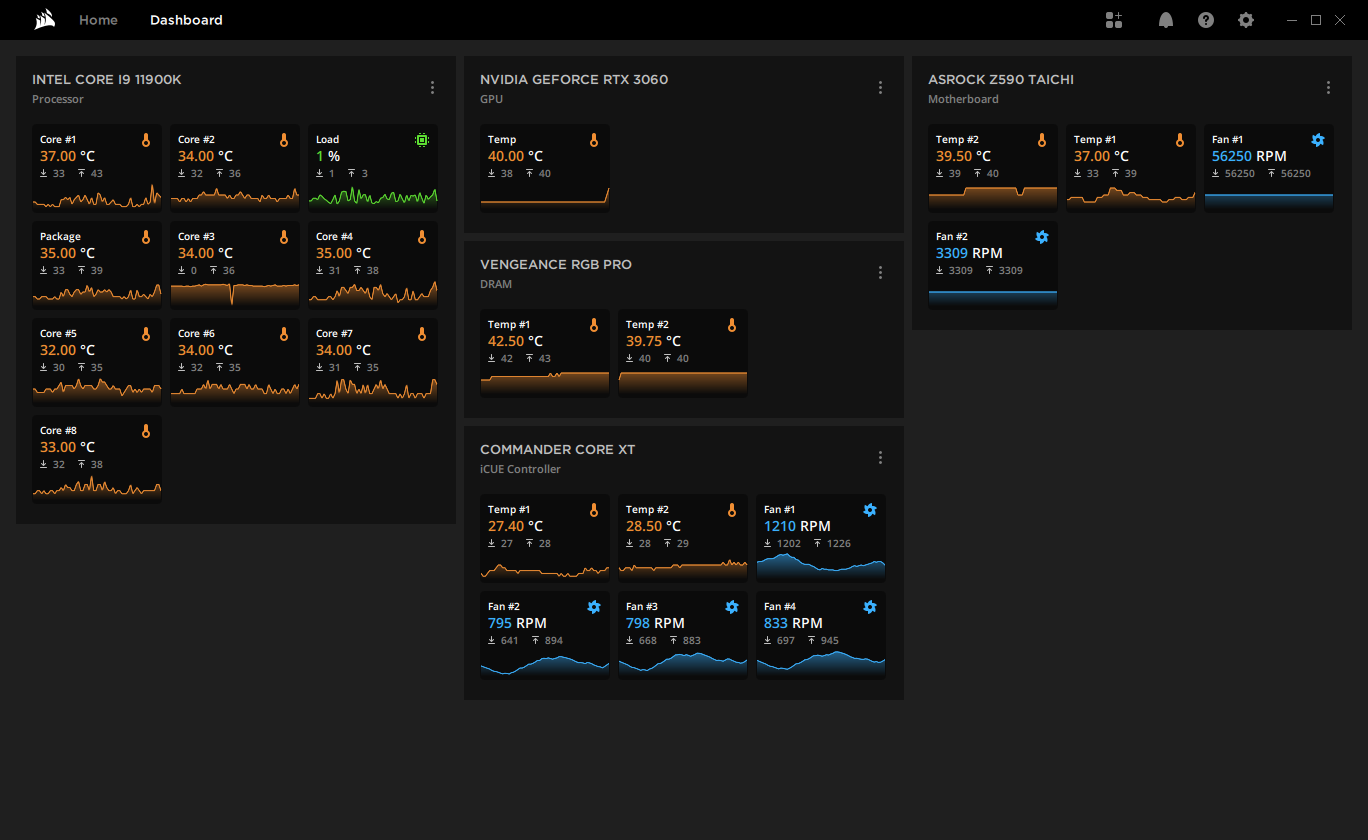Click thermometer icon on Core #1 tile

point(146,140)
